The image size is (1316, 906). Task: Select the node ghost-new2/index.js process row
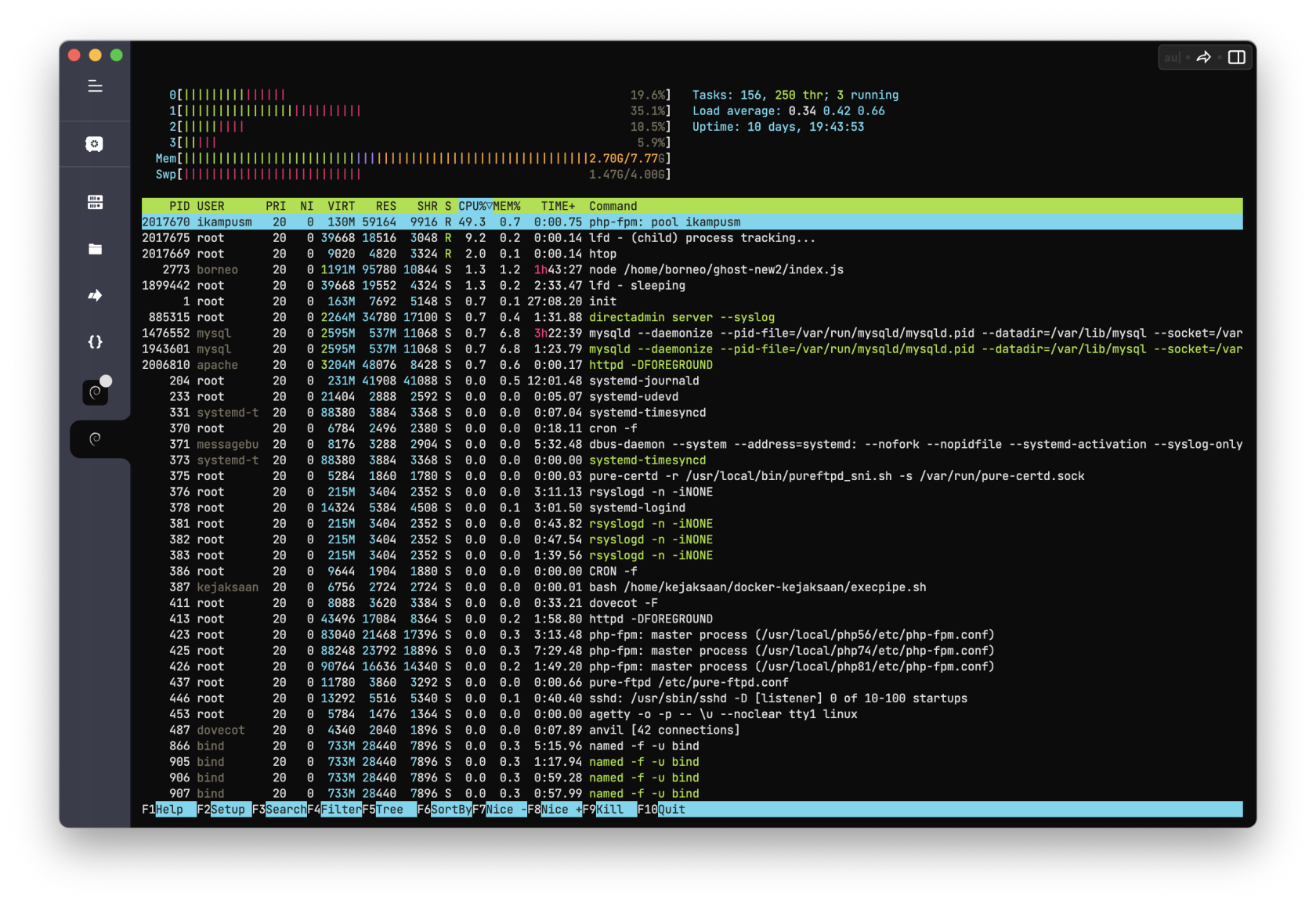click(692, 269)
